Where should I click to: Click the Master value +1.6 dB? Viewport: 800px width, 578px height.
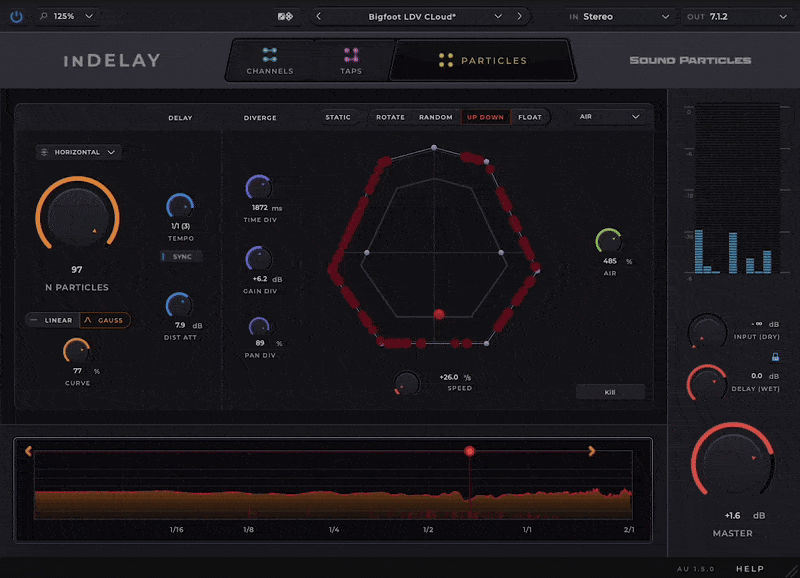coord(745,516)
